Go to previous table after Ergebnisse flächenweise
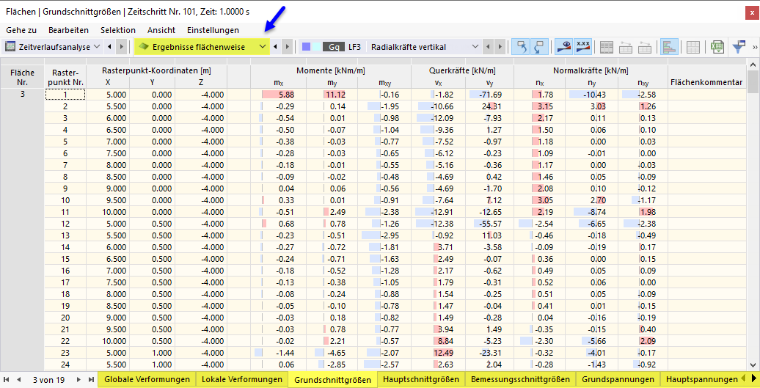The width and height of the screenshot is (760, 388). click(x=275, y=47)
